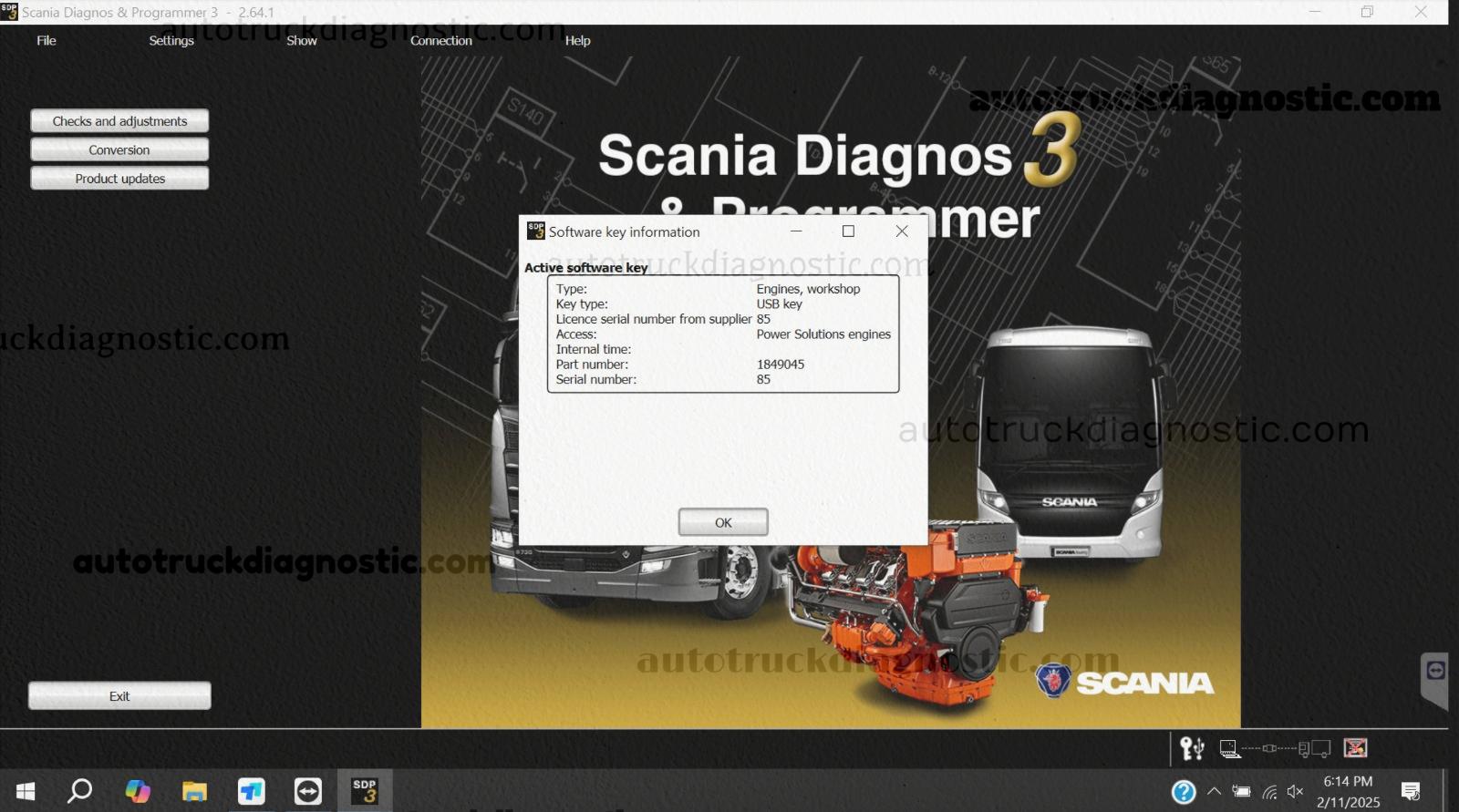Open File Explorer from the taskbar
Viewport: 1459px width, 812px height.
click(194, 790)
